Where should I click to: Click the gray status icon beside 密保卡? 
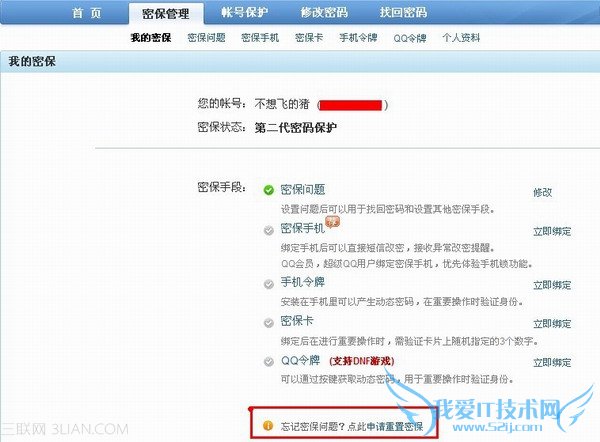click(269, 323)
